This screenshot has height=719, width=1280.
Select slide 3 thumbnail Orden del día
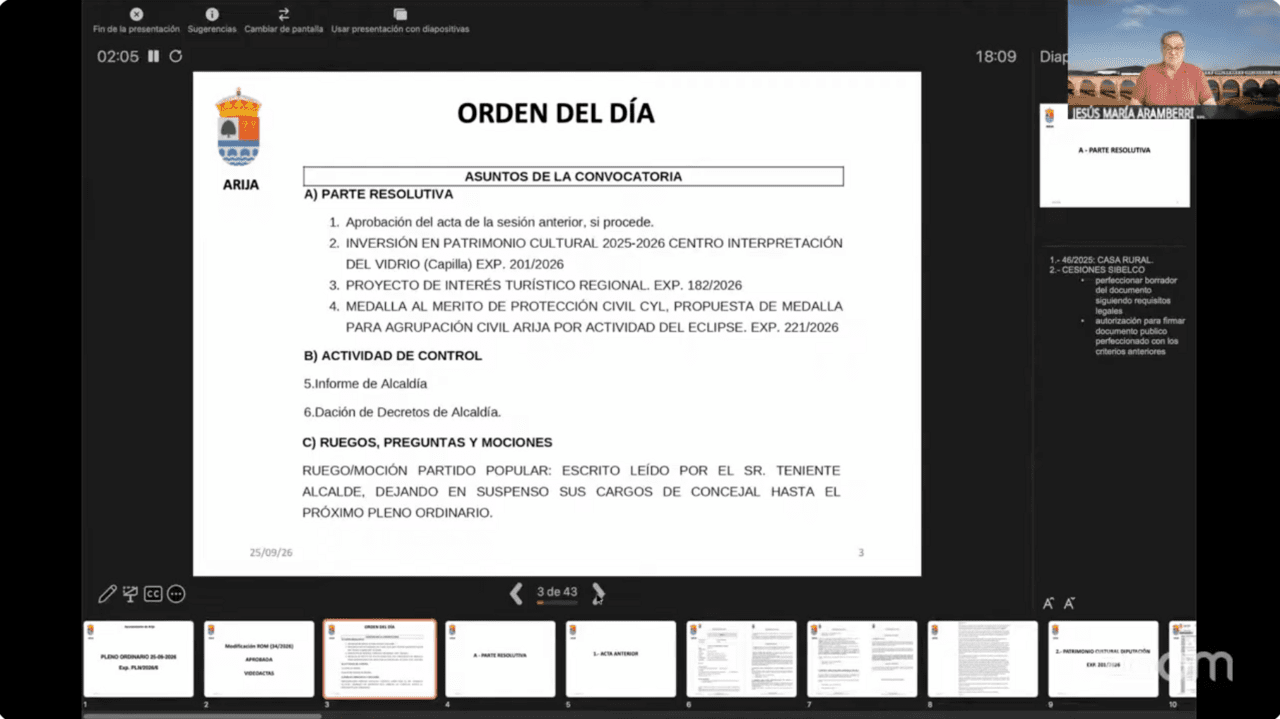point(380,659)
